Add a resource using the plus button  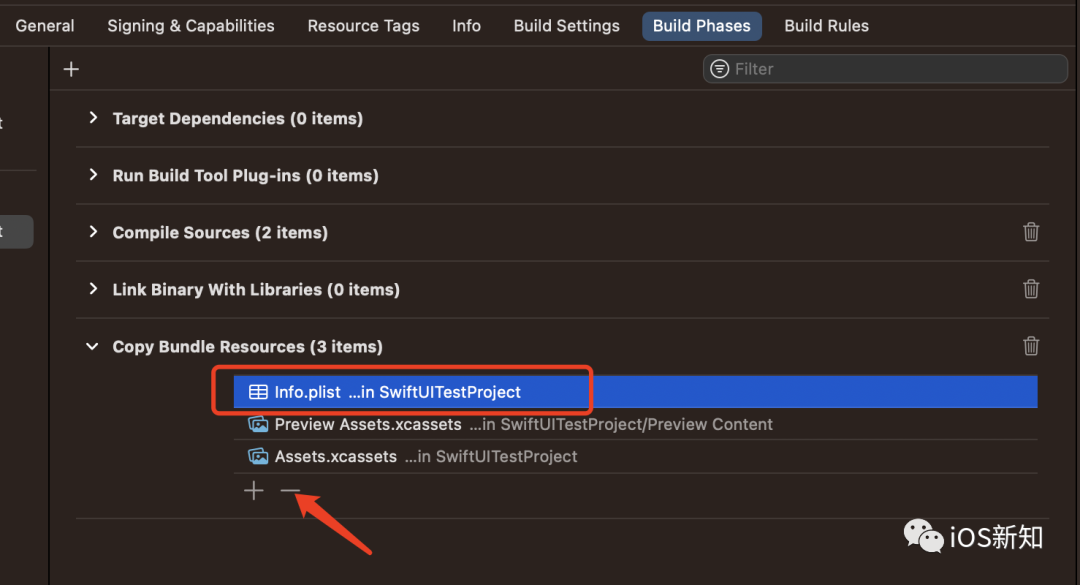pos(253,490)
